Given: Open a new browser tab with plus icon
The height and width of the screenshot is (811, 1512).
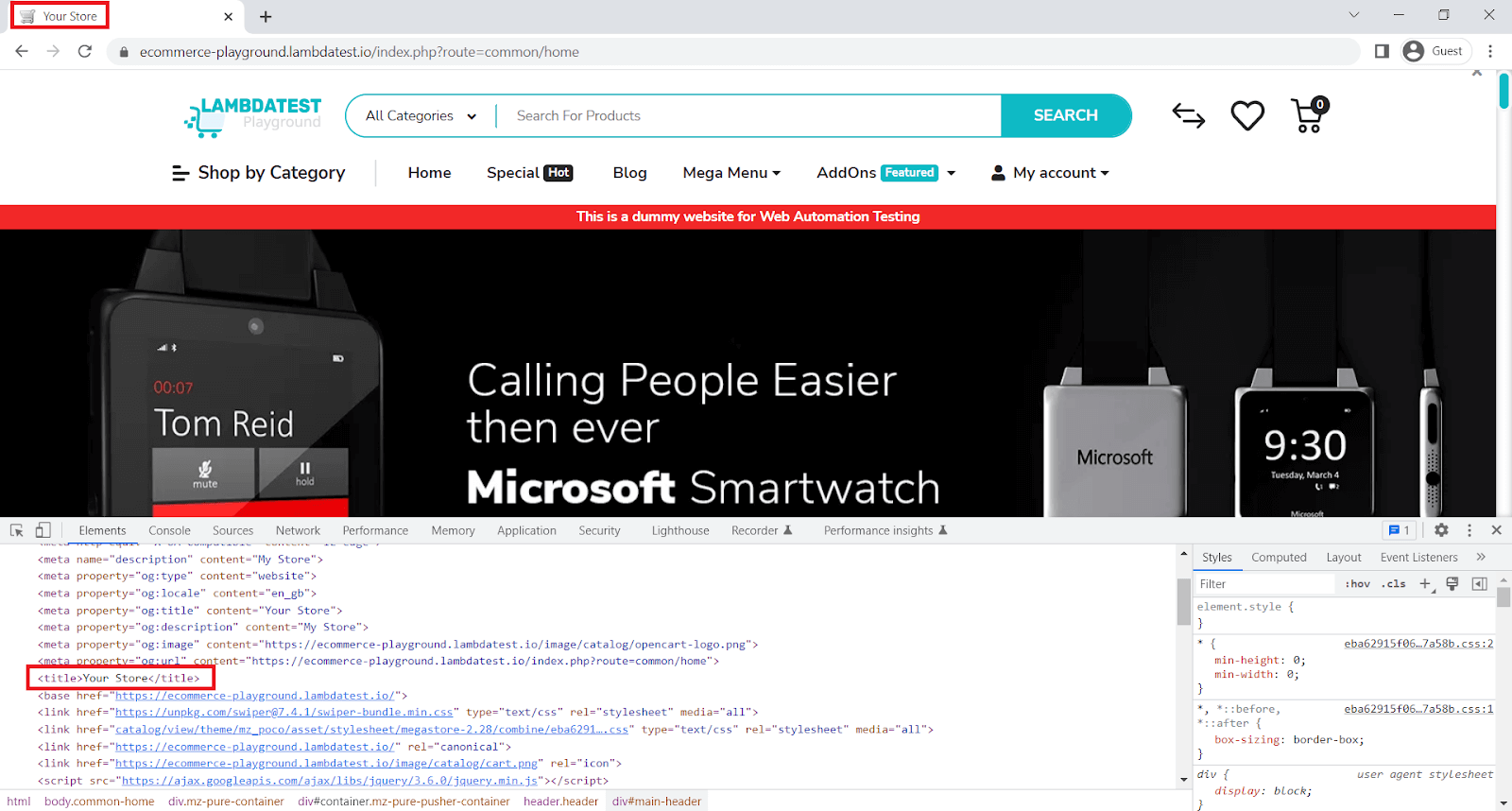Looking at the screenshot, I should [x=266, y=16].
